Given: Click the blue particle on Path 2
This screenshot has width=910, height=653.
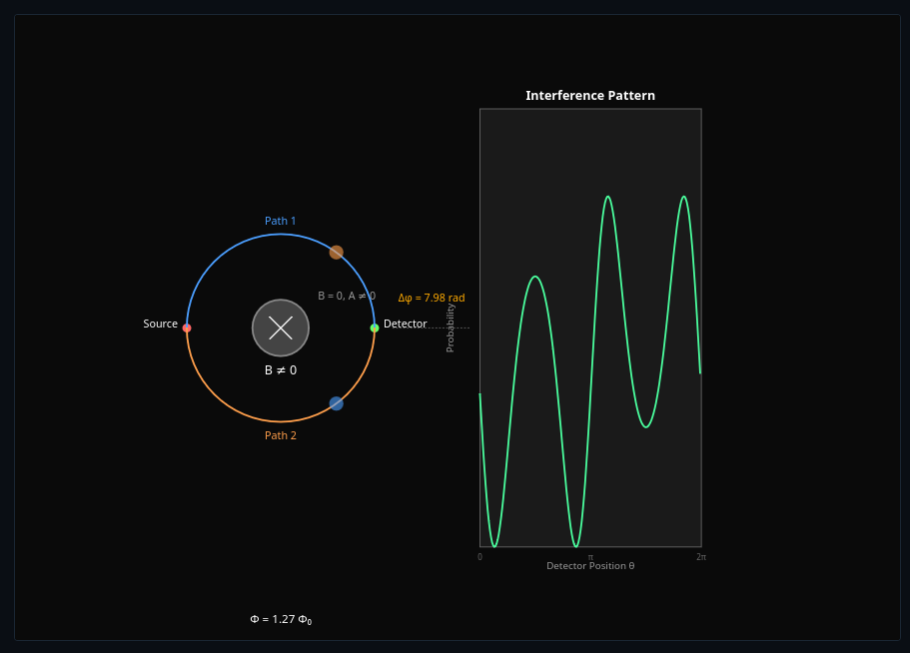Looking at the screenshot, I should (x=337, y=404).
